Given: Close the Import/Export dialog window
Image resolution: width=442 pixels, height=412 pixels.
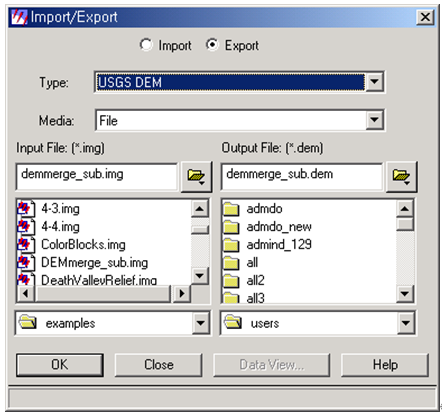Looking at the screenshot, I should click(425, 17).
